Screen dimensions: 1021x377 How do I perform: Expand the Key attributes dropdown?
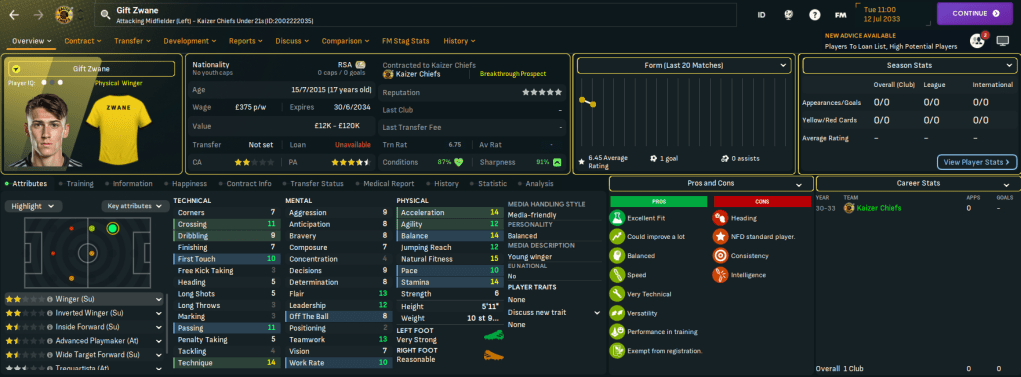[135, 206]
